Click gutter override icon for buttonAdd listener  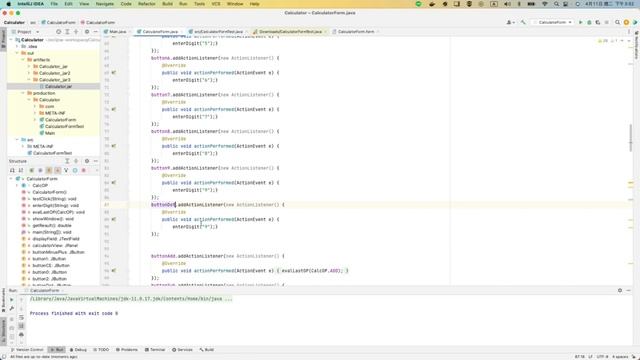(113, 271)
